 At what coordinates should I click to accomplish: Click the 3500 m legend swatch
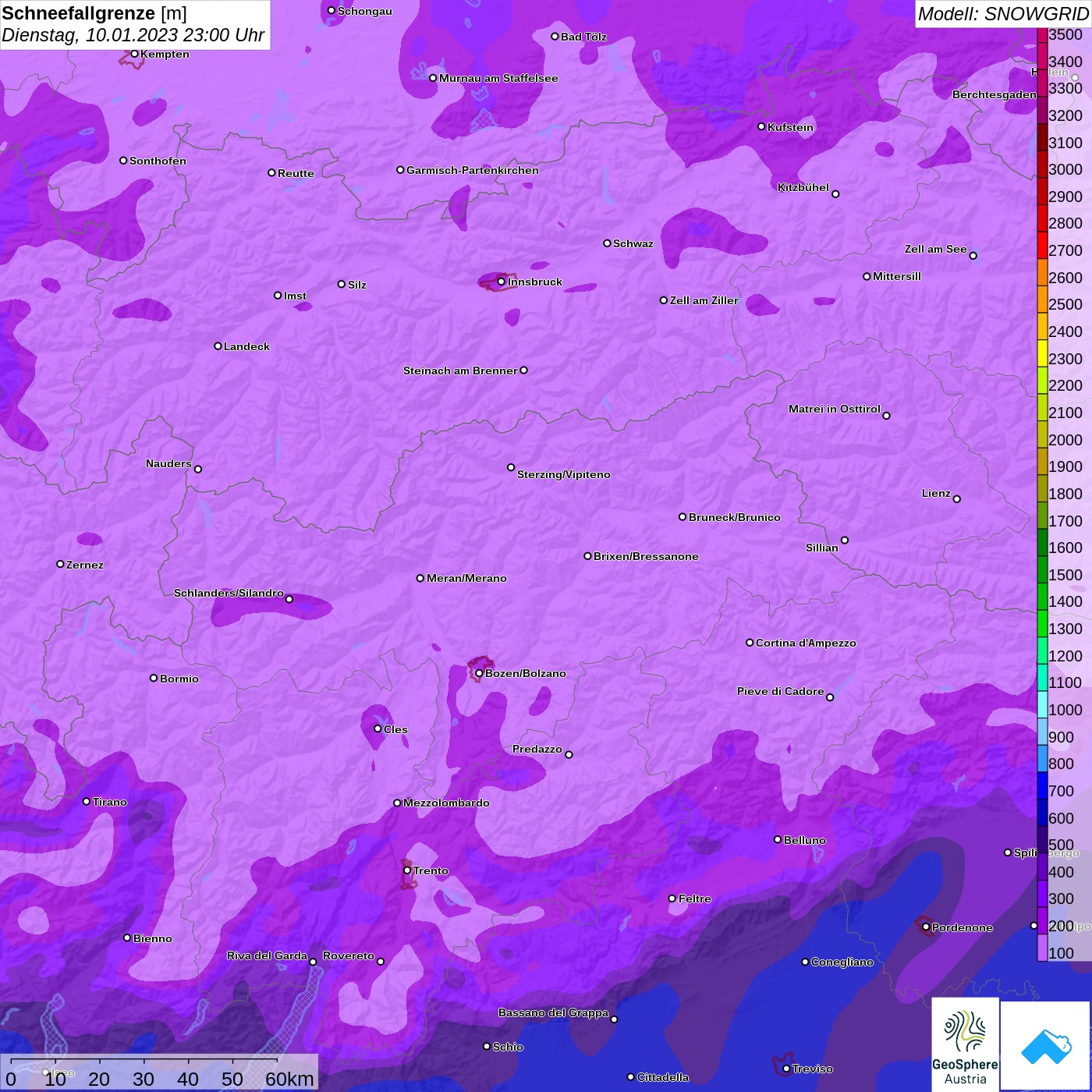(x=1042, y=34)
